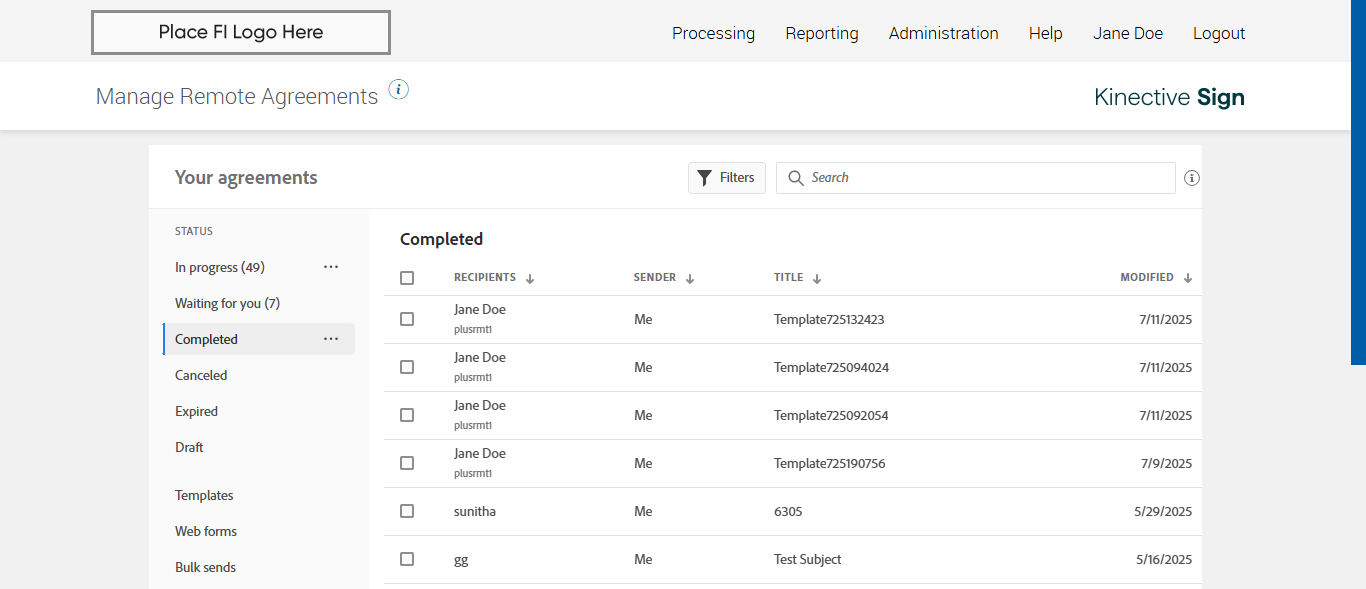1366x589 pixels.
Task: Check the Template725132423 row checkbox
Action: click(x=407, y=319)
